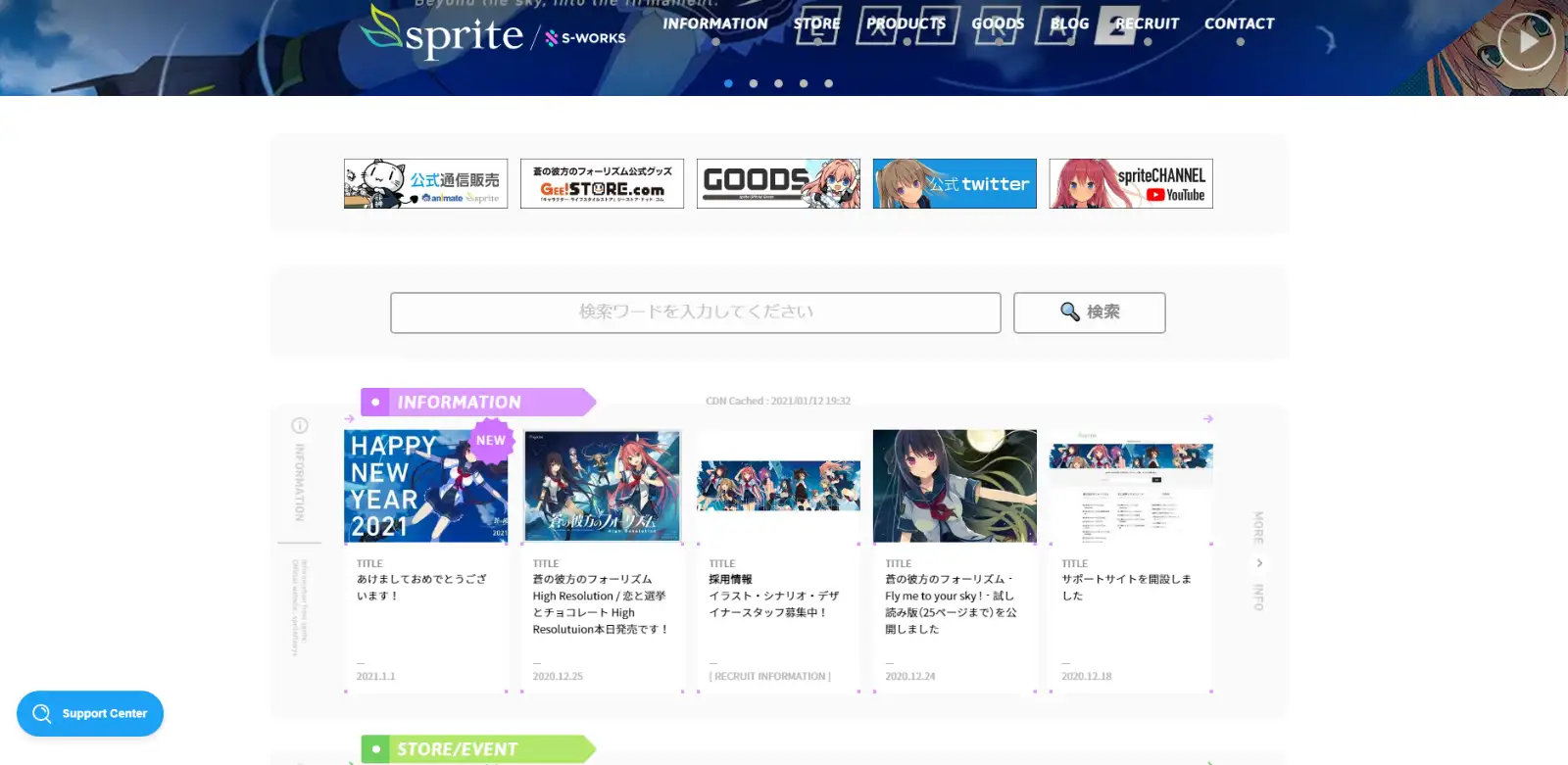Select the fourth carousel slide dot
Screen dimensions: 1568x765
(804, 83)
